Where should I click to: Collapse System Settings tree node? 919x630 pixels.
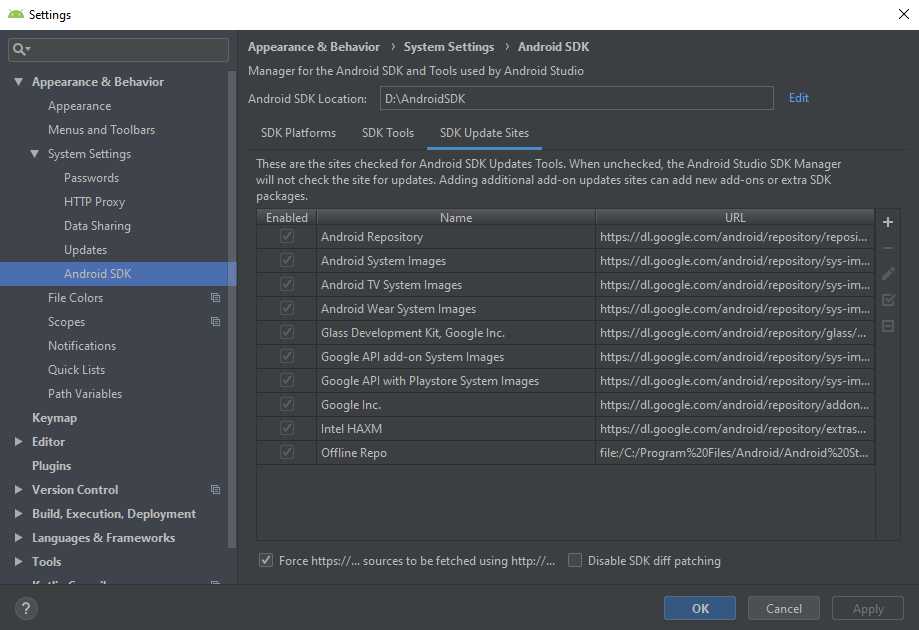coord(35,154)
